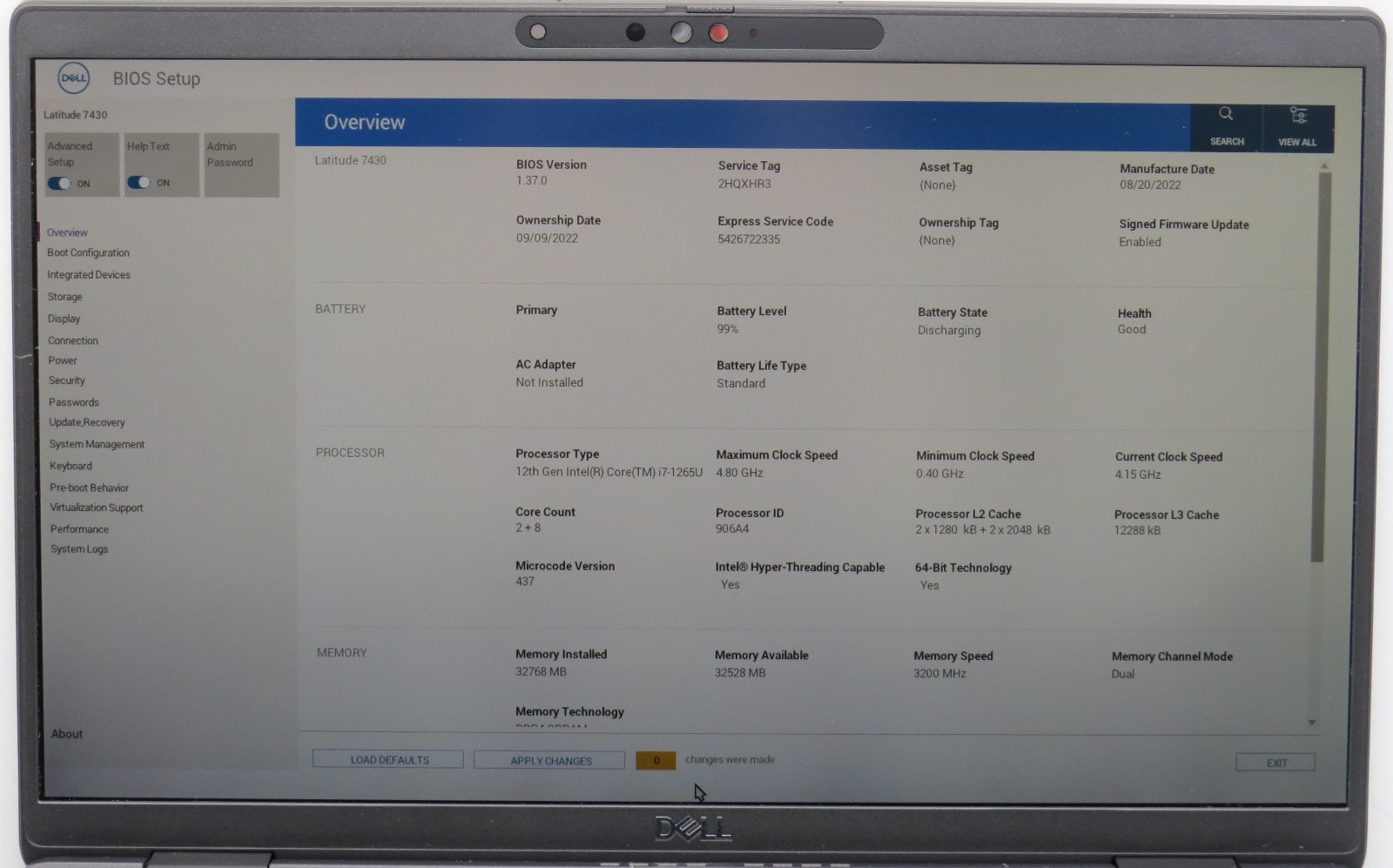Toggle the Advanced Setup switch
Viewport: 1393px width, 868px height.
(59, 184)
